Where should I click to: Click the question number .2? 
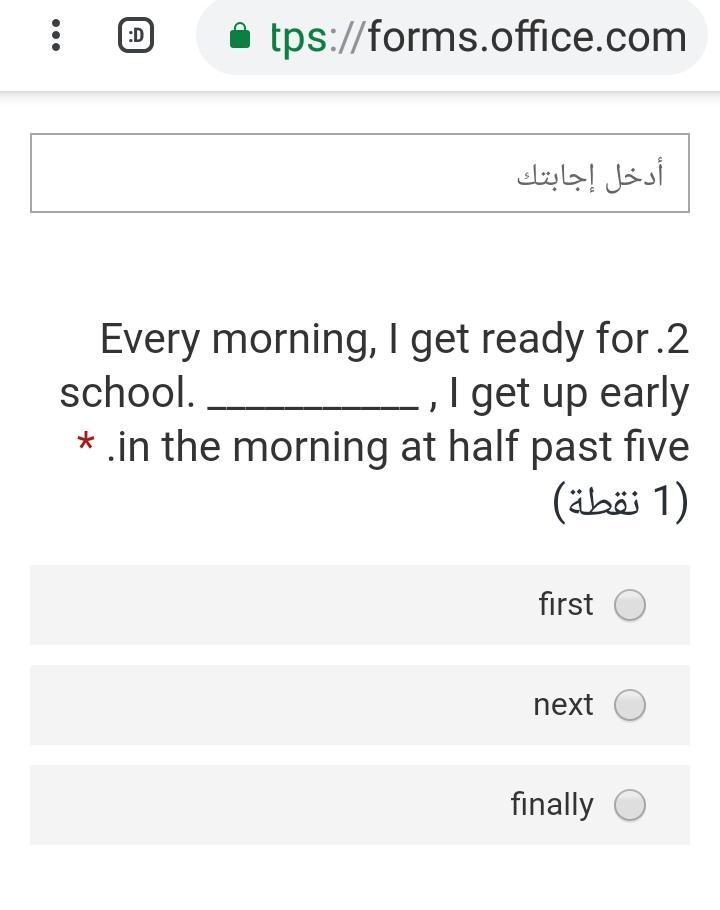(x=672, y=338)
